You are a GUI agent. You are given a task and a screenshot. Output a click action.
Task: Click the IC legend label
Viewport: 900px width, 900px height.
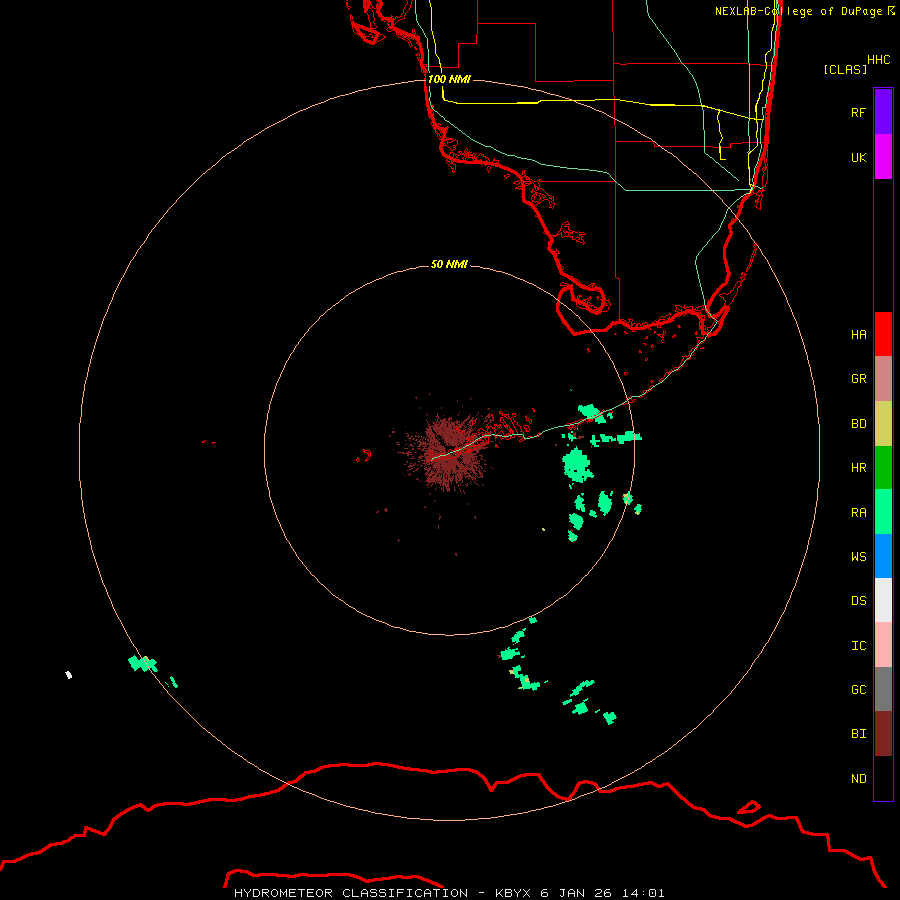click(858, 646)
